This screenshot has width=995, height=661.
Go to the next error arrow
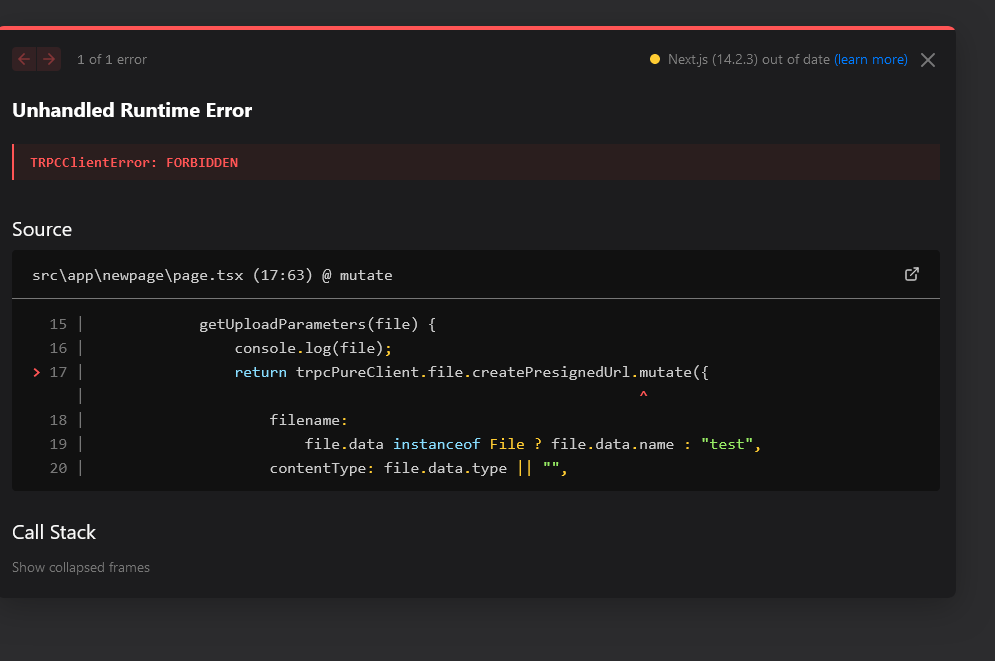(49, 59)
